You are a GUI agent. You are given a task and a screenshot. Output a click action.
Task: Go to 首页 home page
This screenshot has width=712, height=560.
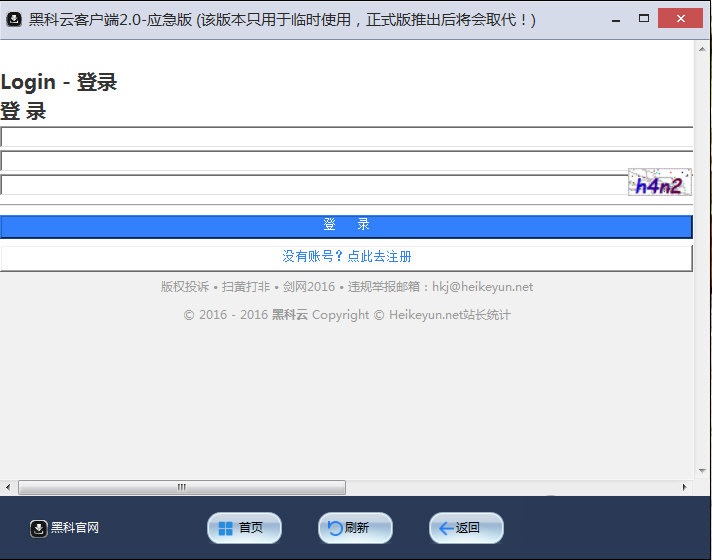coord(244,528)
